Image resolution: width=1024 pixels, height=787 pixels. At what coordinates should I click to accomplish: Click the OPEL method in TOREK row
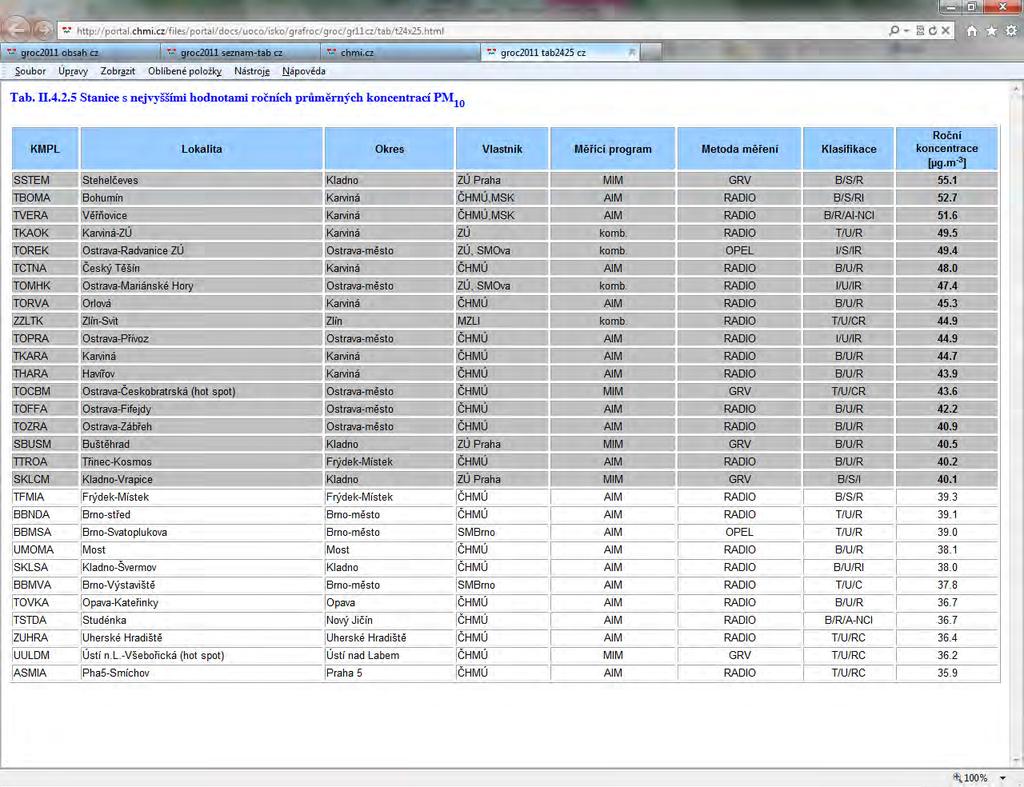pos(739,251)
